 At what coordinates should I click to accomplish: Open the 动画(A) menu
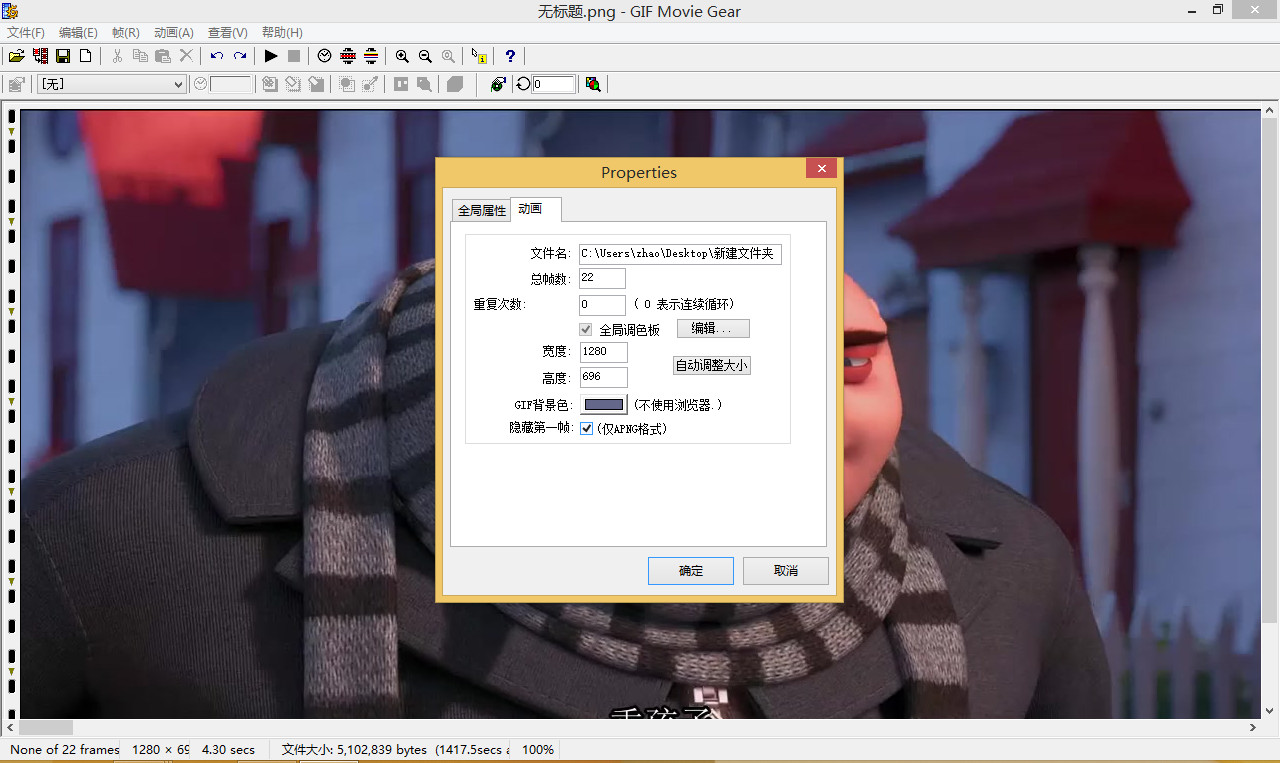tap(174, 33)
